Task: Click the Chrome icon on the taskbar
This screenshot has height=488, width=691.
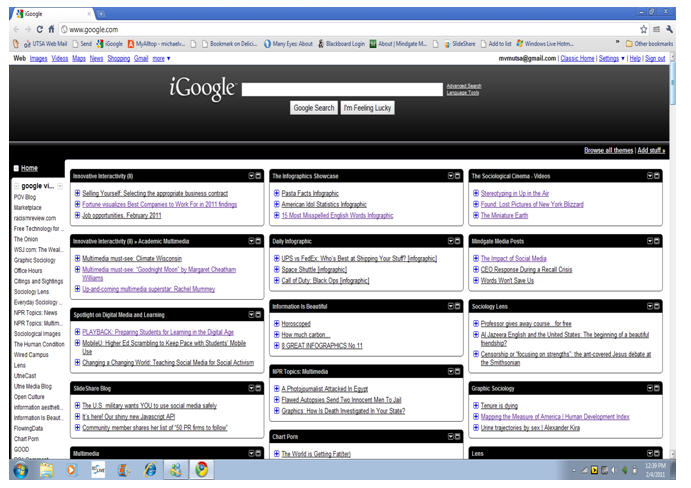Action: point(202,470)
